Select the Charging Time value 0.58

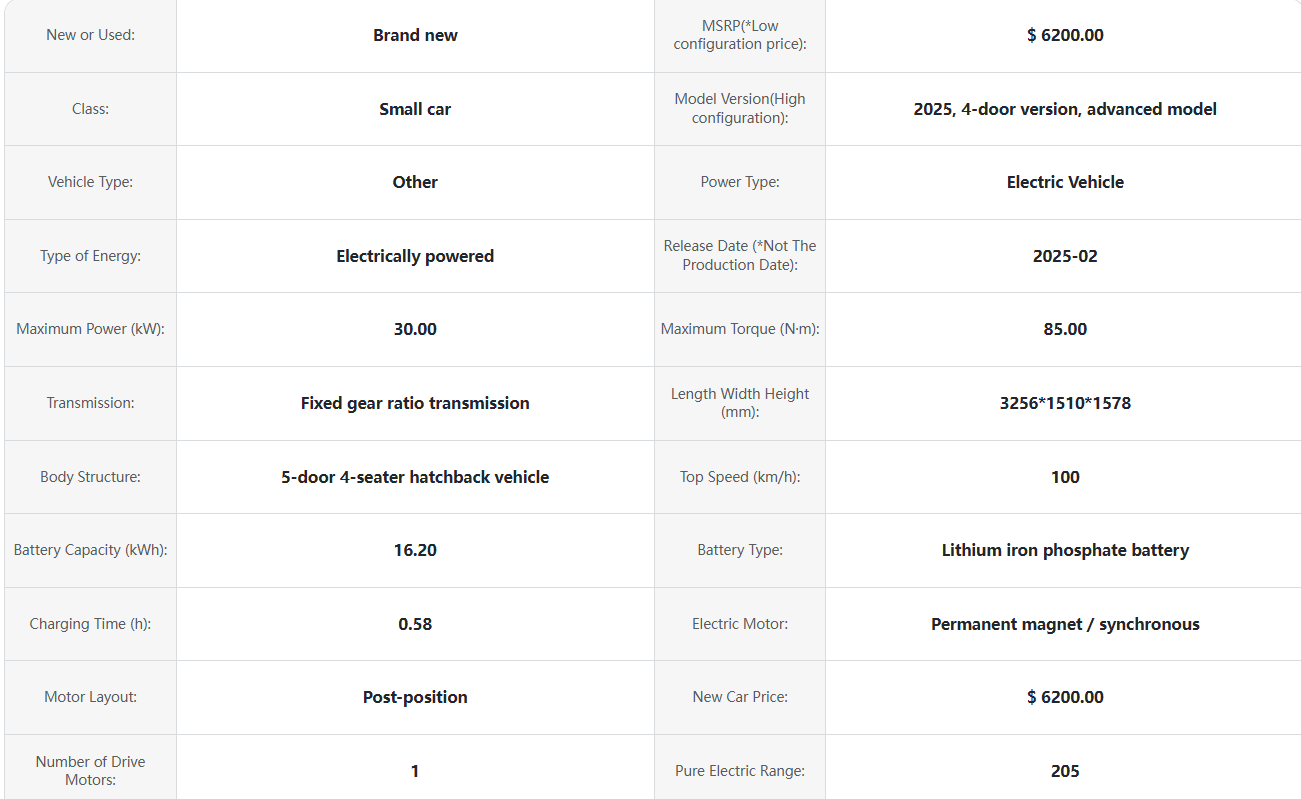click(x=415, y=624)
